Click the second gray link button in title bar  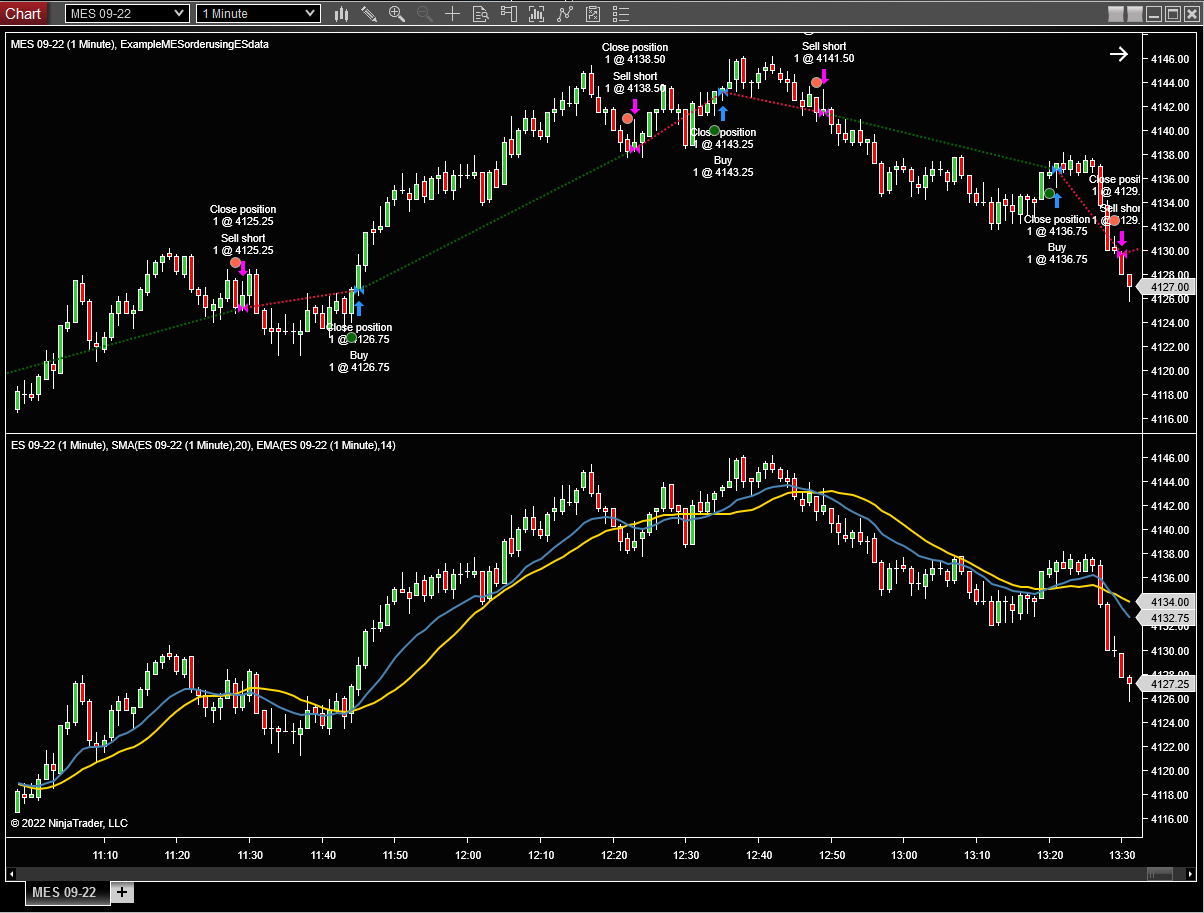point(1134,14)
